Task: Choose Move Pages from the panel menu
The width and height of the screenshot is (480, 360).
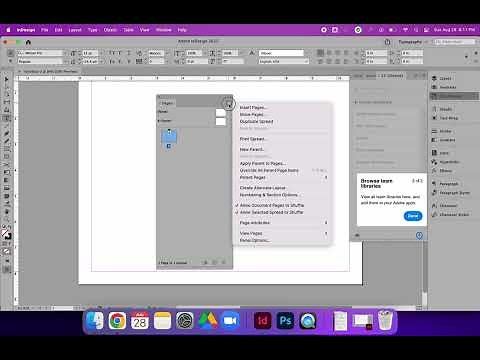Action: [252, 115]
